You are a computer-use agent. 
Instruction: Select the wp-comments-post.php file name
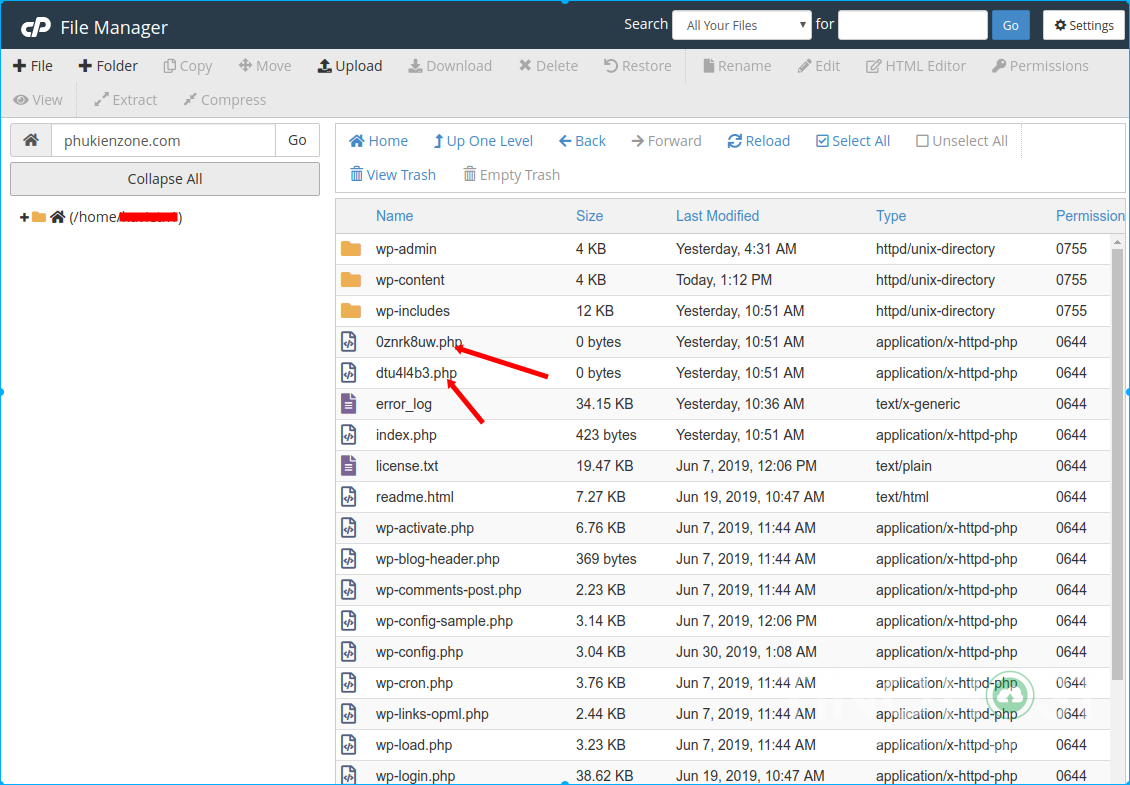pos(448,590)
